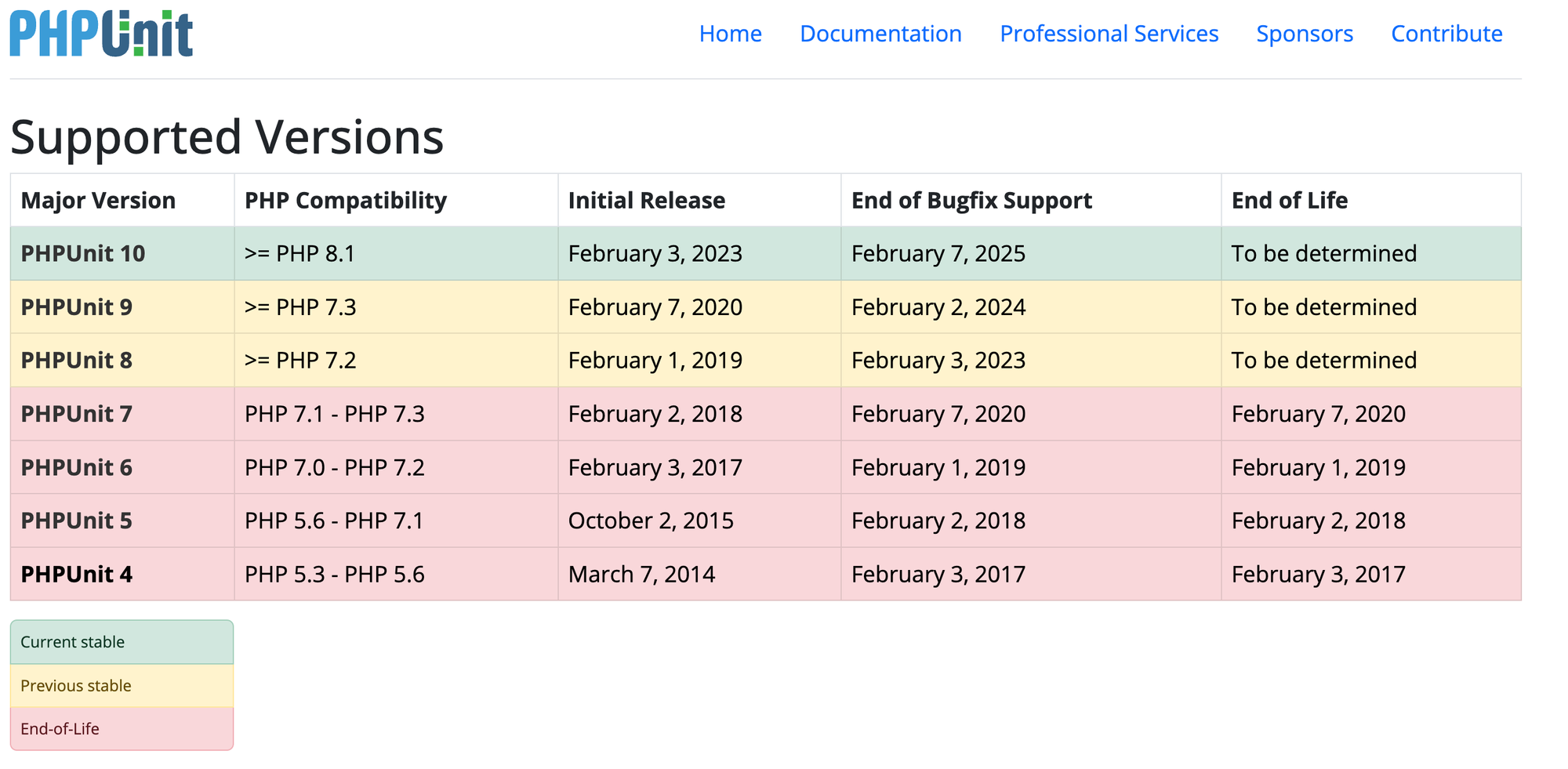
Task: Click the PHPUnit logo
Action: [101, 34]
